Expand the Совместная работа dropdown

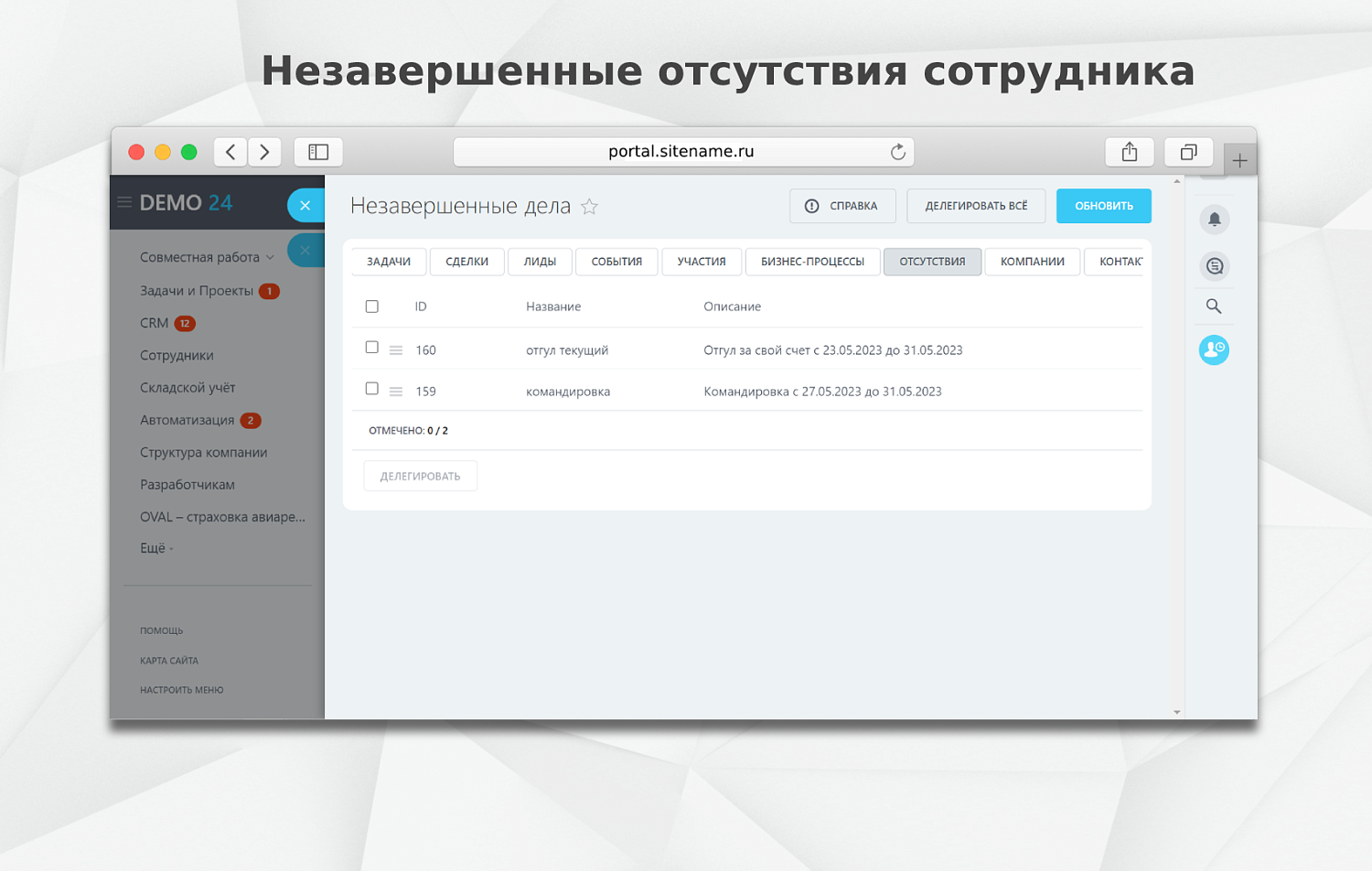[x=271, y=257]
